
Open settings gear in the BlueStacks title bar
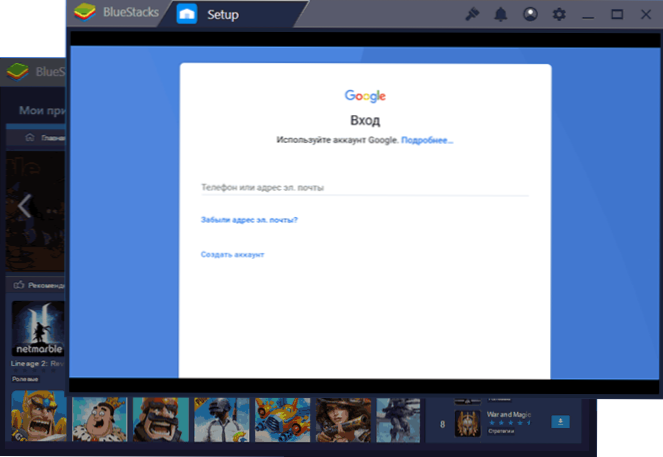559,14
